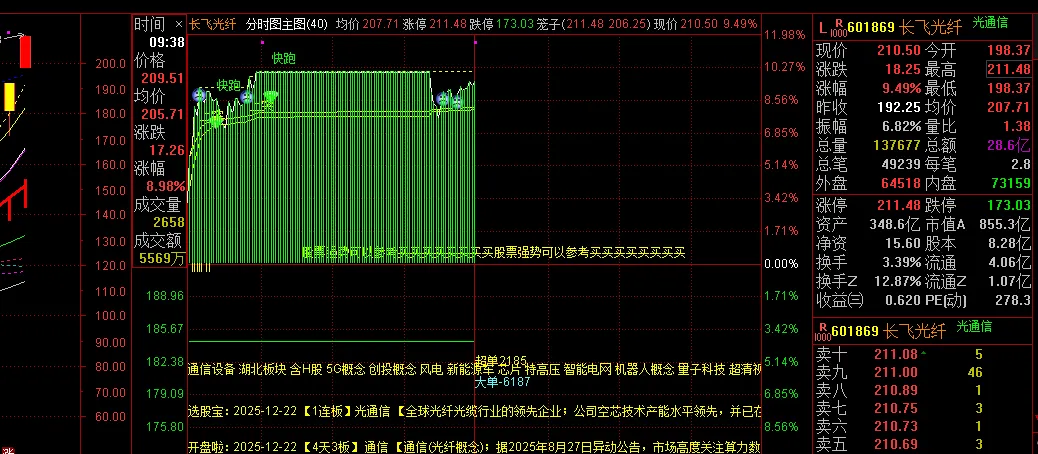The width and height of the screenshot is (1038, 454).
Task: Click the 成交量 2658 value in time panel
Action: click(x=169, y=222)
